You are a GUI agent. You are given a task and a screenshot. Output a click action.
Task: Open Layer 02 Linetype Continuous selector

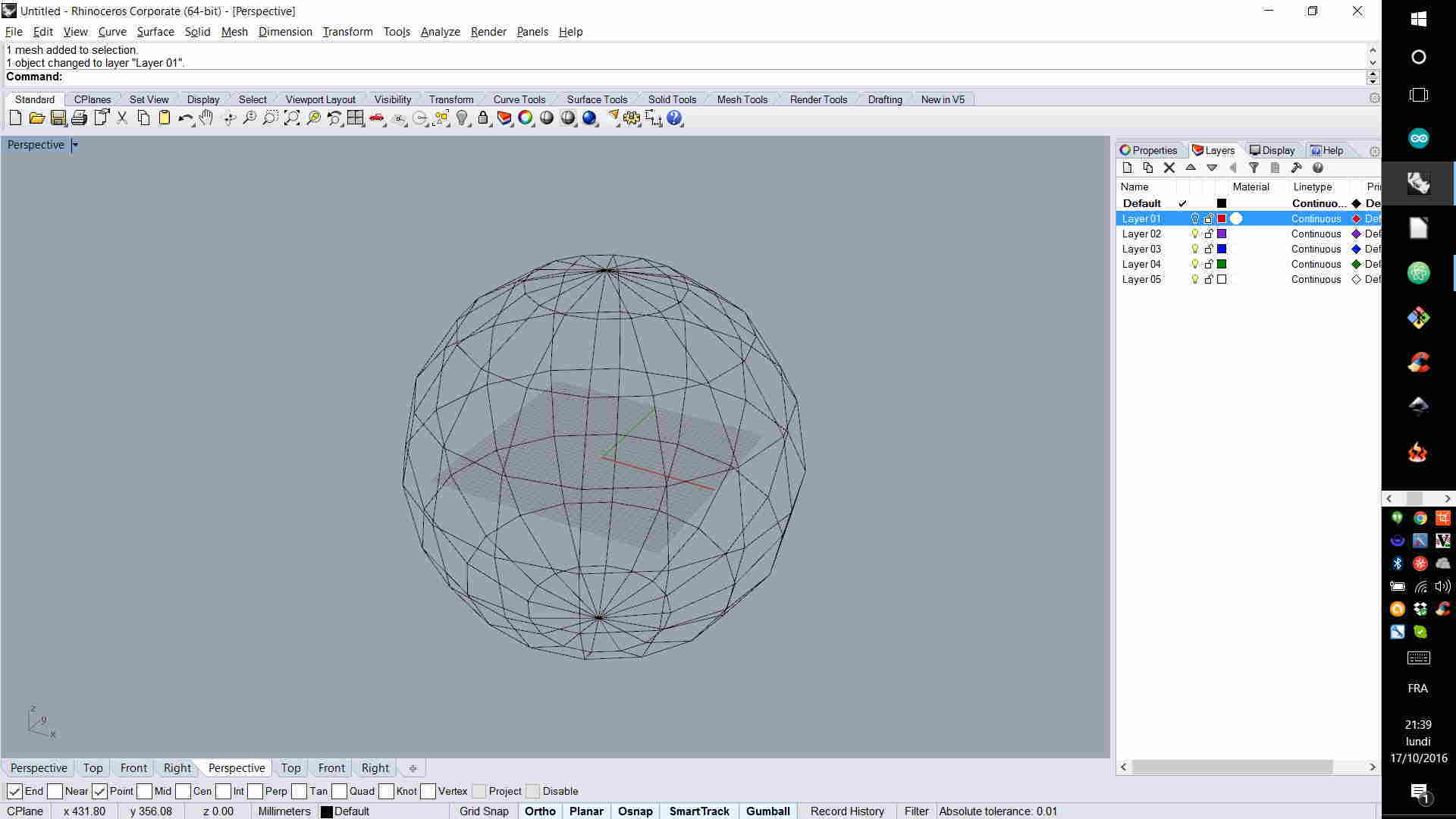pyautogui.click(x=1316, y=234)
